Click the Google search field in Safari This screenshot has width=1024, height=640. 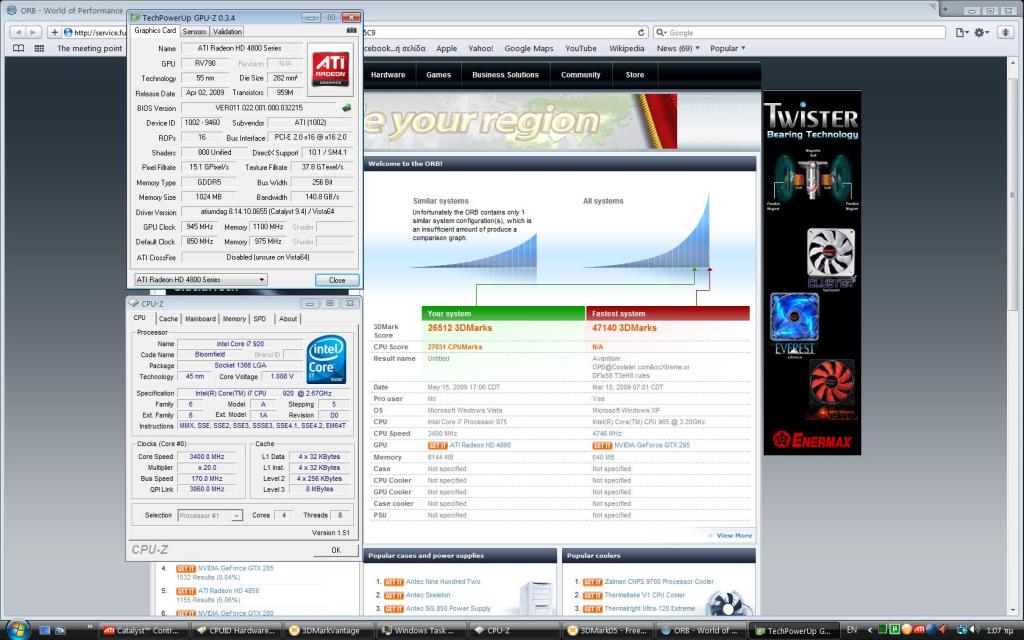(x=799, y=33)
